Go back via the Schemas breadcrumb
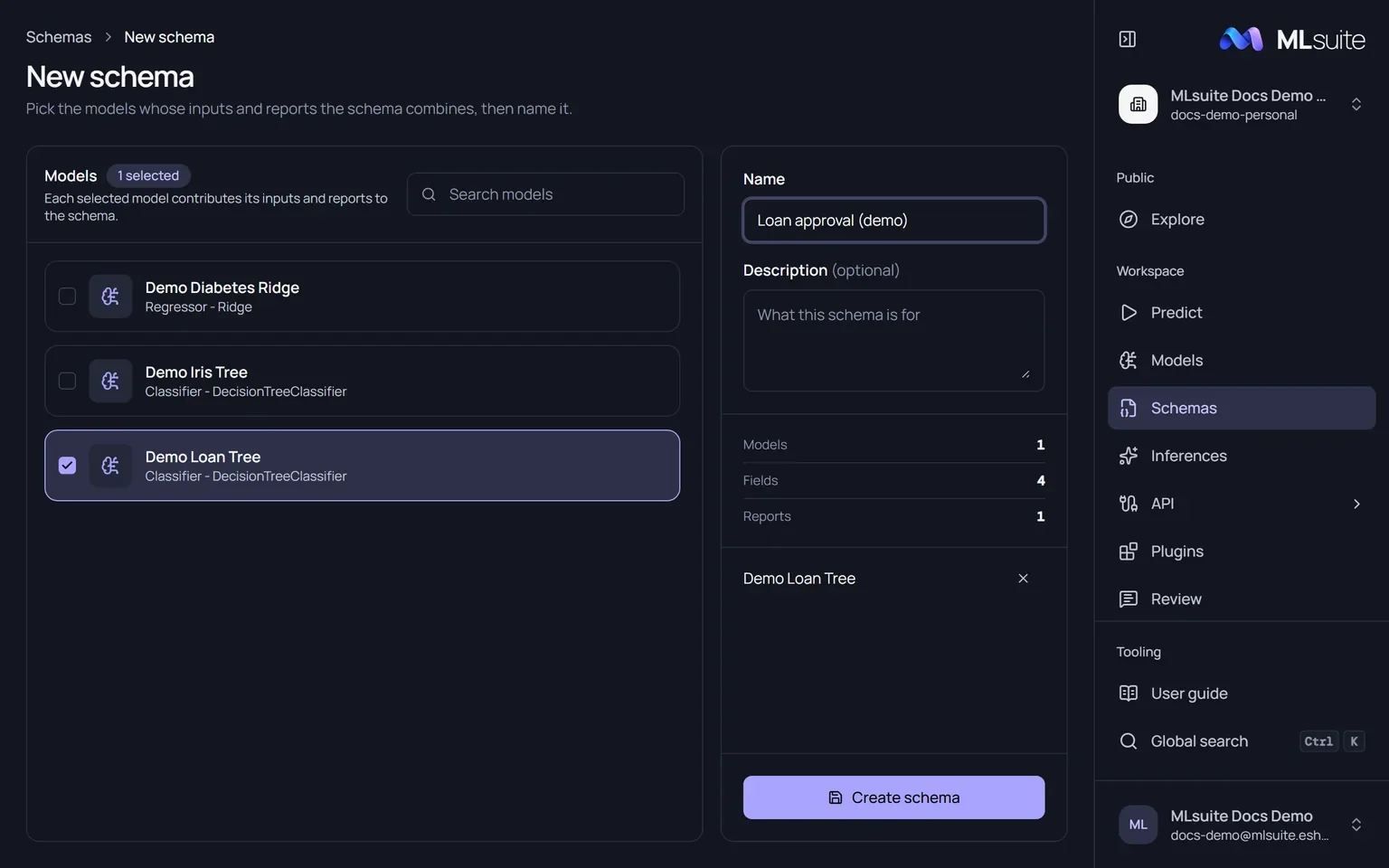 tap(59, 37)
